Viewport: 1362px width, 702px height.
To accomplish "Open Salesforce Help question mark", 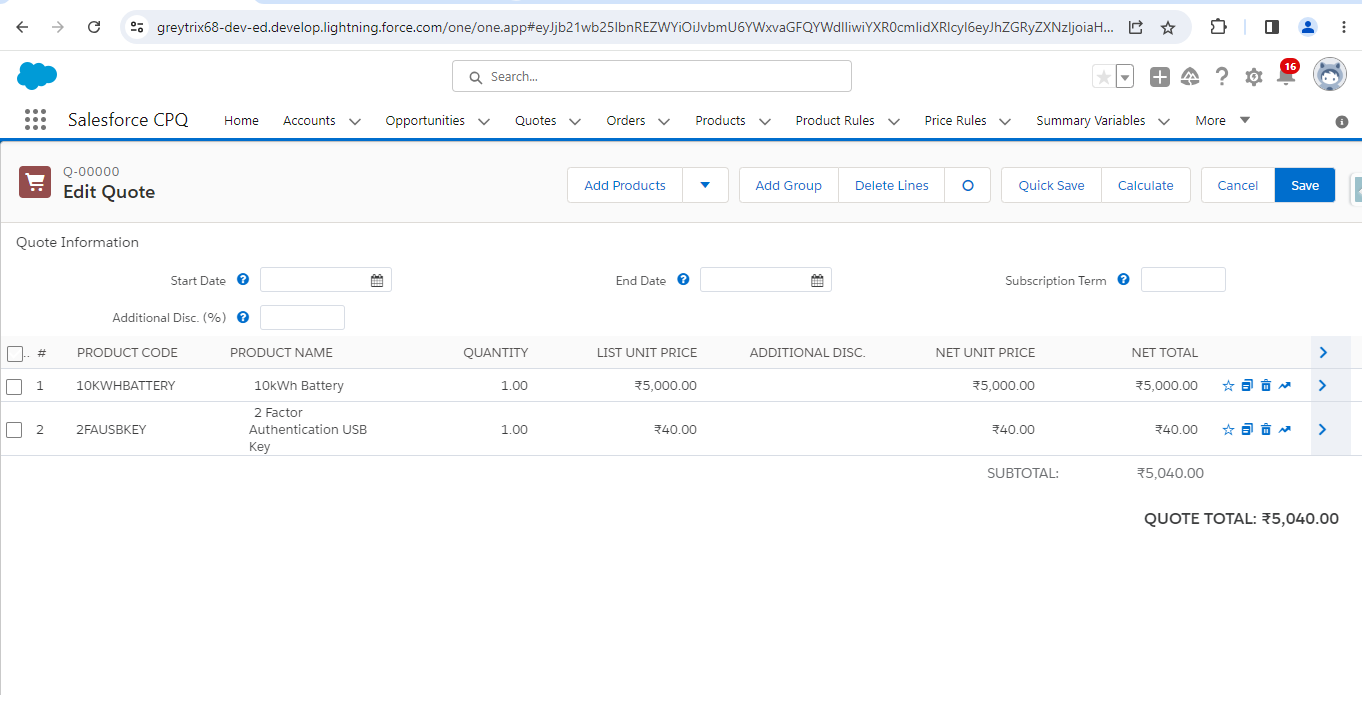I will [1222, 77].
